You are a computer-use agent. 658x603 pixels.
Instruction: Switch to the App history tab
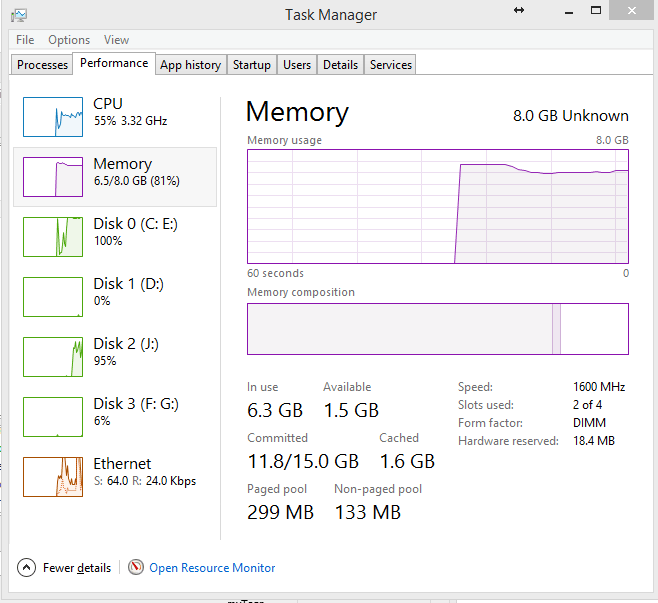pyautogui.click(x=190, y=65)
